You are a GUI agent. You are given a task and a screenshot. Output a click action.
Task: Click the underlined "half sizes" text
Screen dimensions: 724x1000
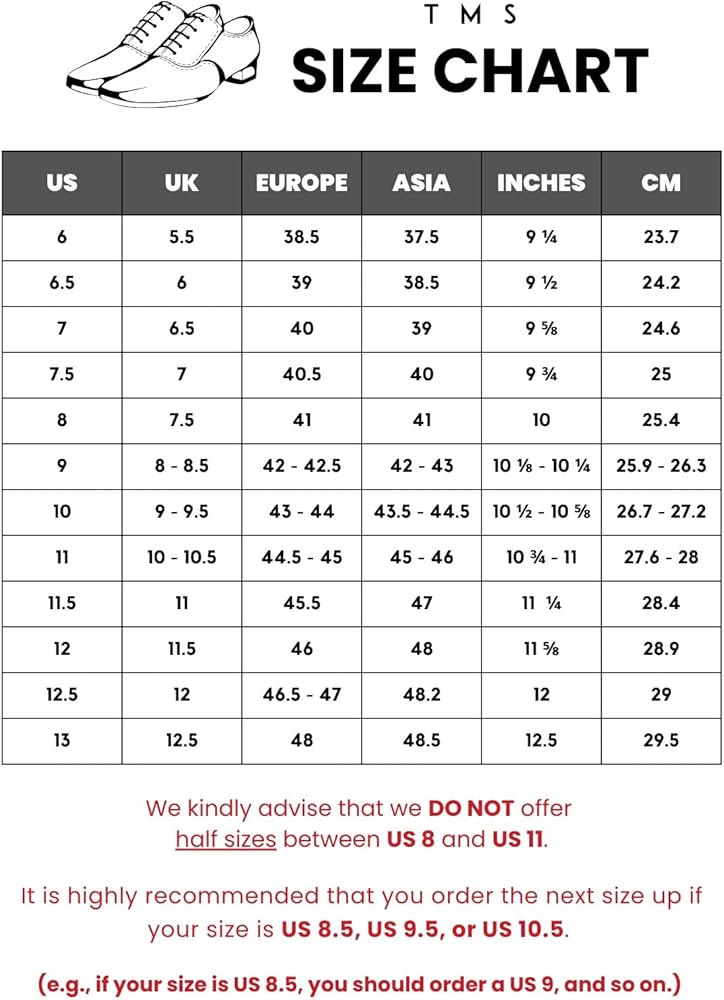[226, 839]
